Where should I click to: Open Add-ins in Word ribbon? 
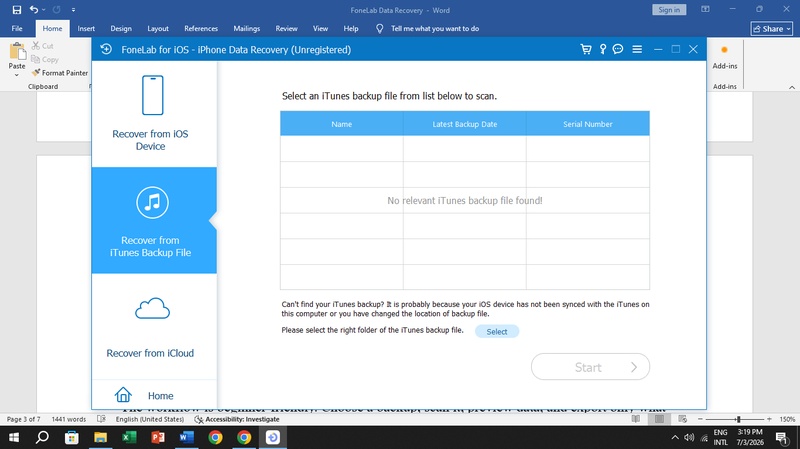[724, 57]
